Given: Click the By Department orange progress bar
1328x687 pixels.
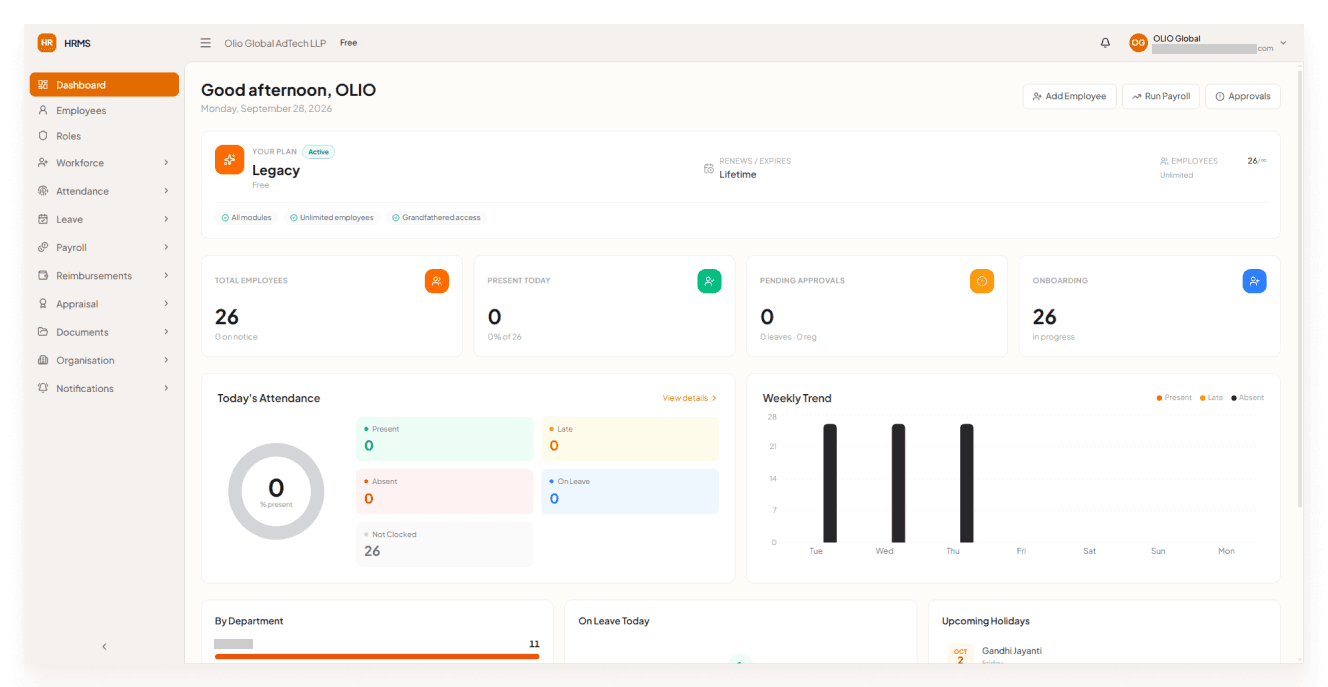Looking at the screenshot, I should (377, 657).
